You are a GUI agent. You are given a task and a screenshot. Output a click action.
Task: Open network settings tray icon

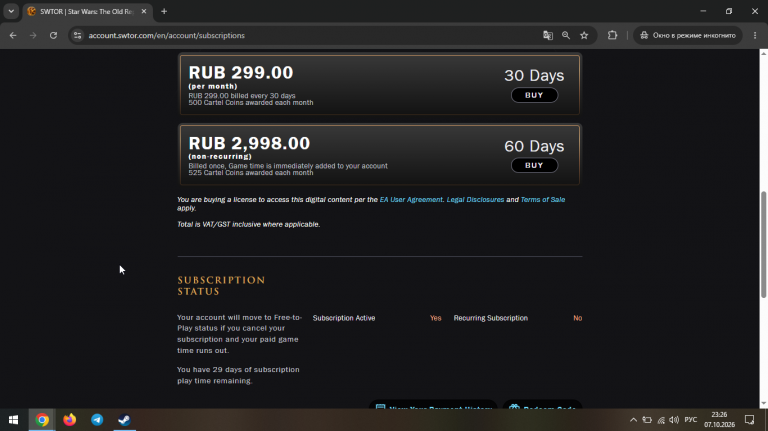pyautogui.click(x=661, y=420)
